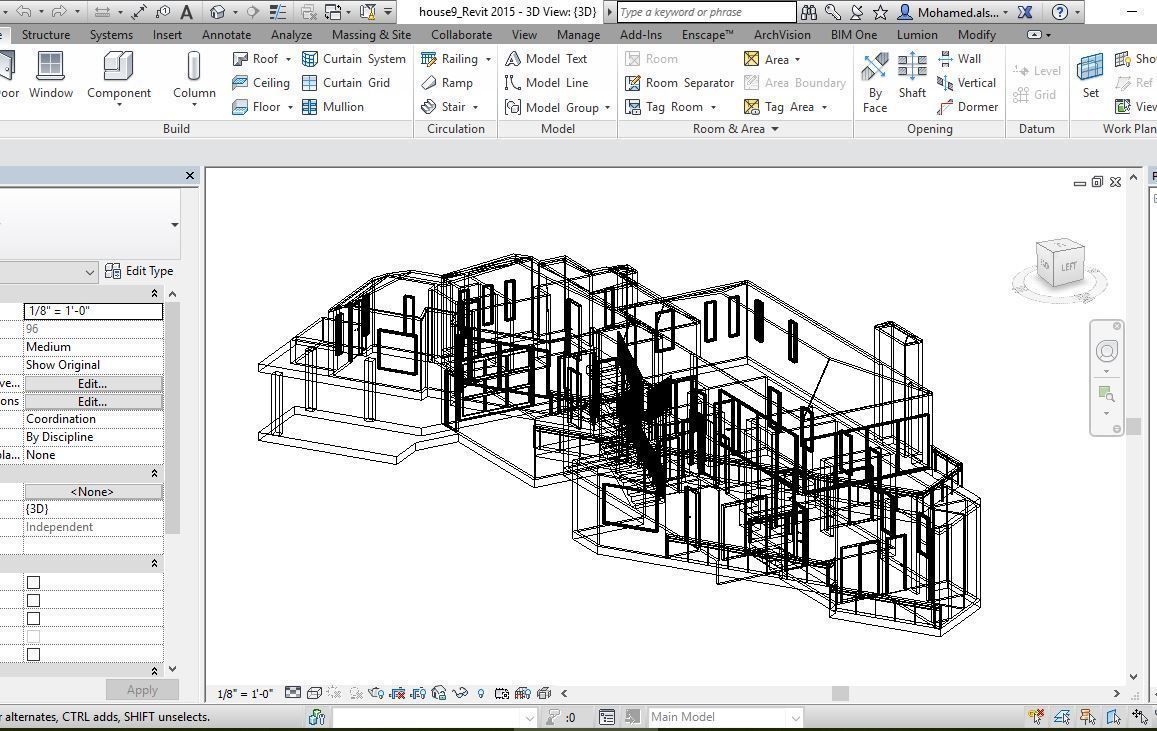Select the Curtain Grid tool
The width and height of the screenshot is (1157, 731).
(x=346, y=83)
